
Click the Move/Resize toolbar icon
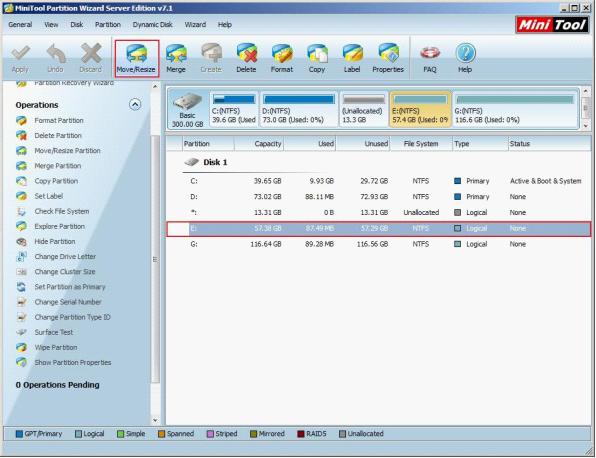pos(136,59)
